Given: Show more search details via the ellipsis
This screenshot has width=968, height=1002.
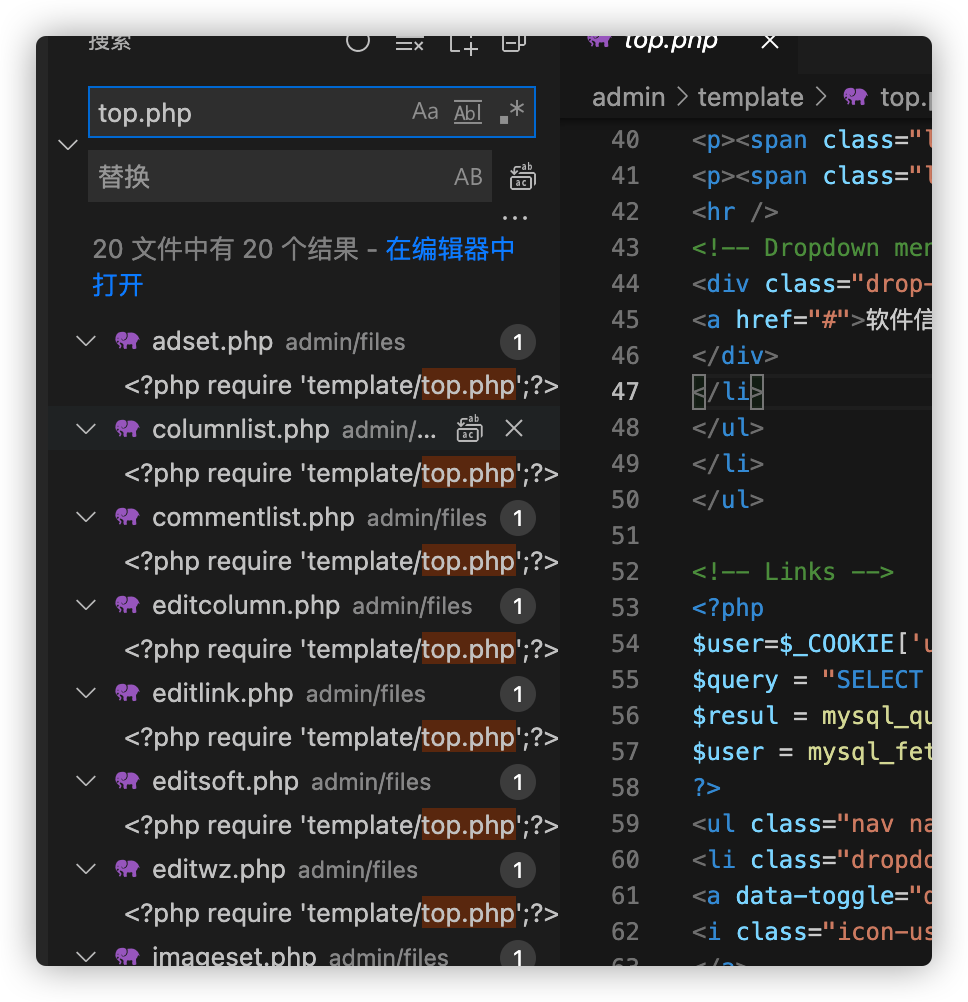Looking at the screenshot, I should [x=514, y=216].
